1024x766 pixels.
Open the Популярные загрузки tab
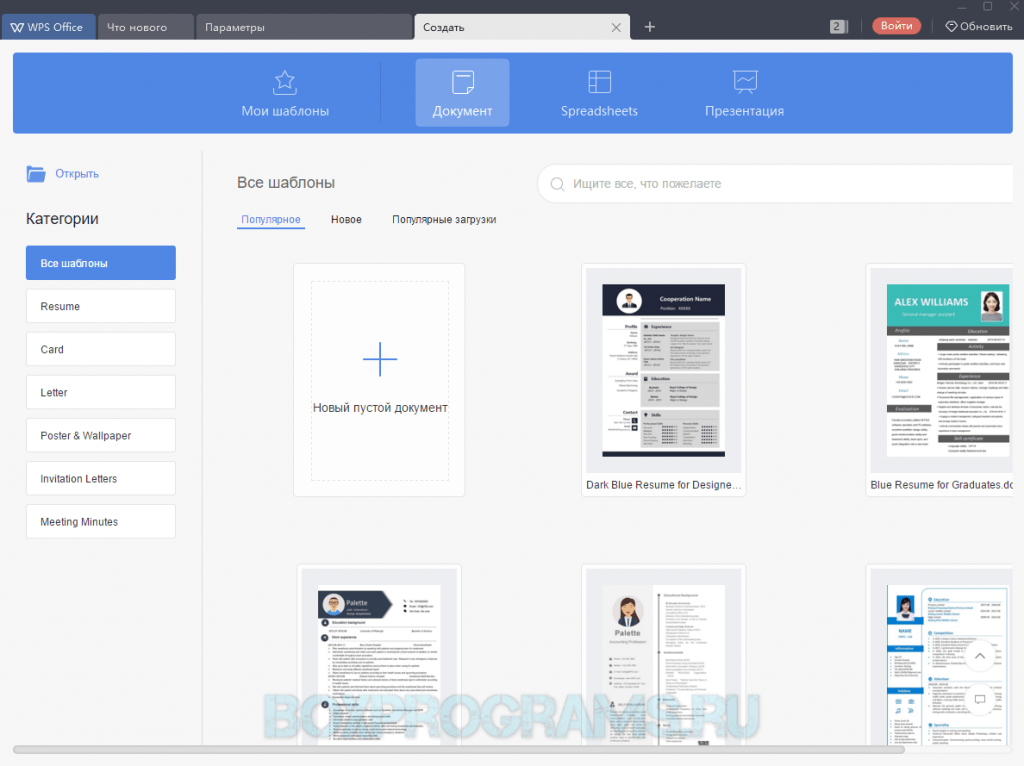point(444,219)
